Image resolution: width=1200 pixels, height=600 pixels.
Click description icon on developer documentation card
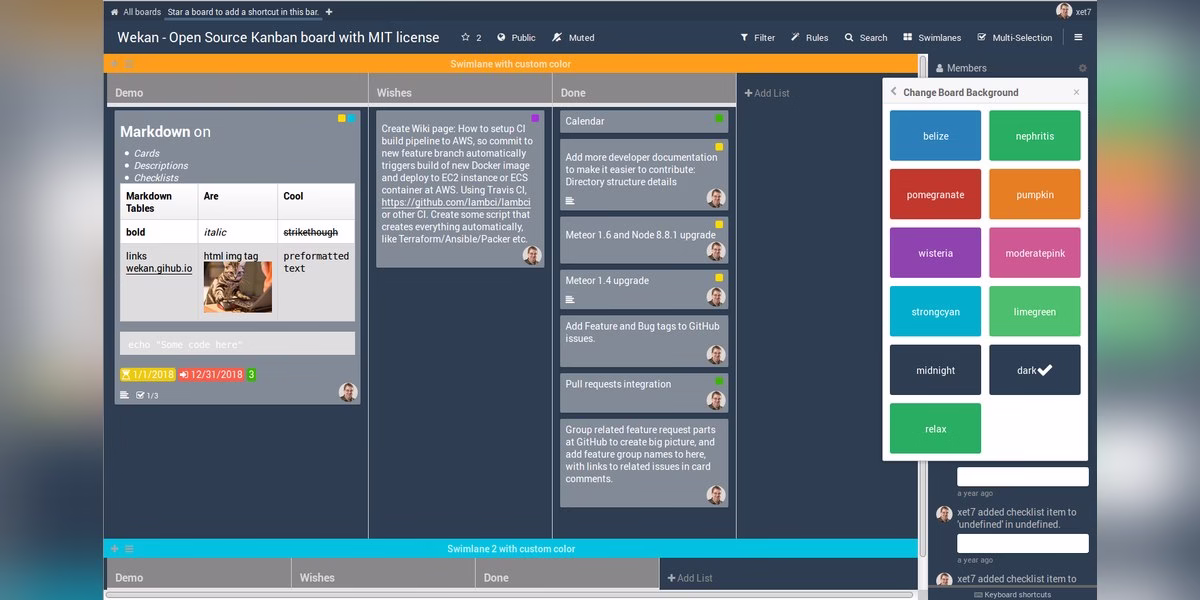[570, 201]
